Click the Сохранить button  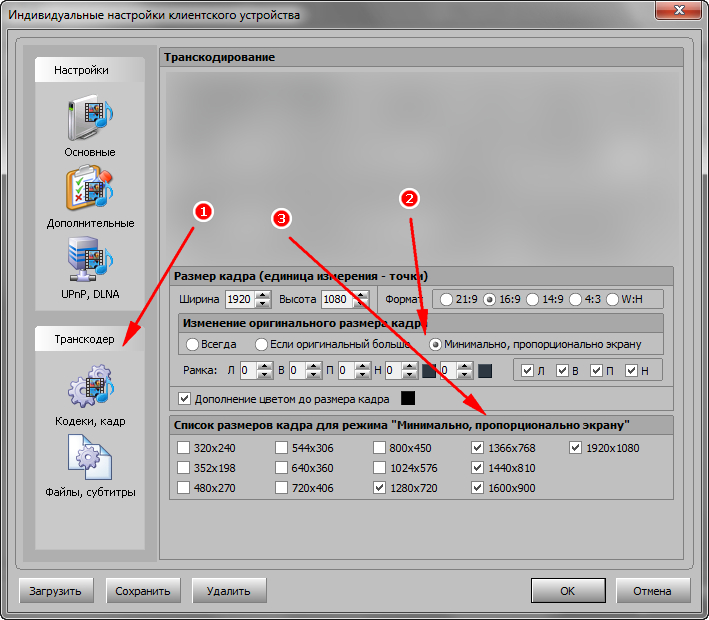pos(144,590)
